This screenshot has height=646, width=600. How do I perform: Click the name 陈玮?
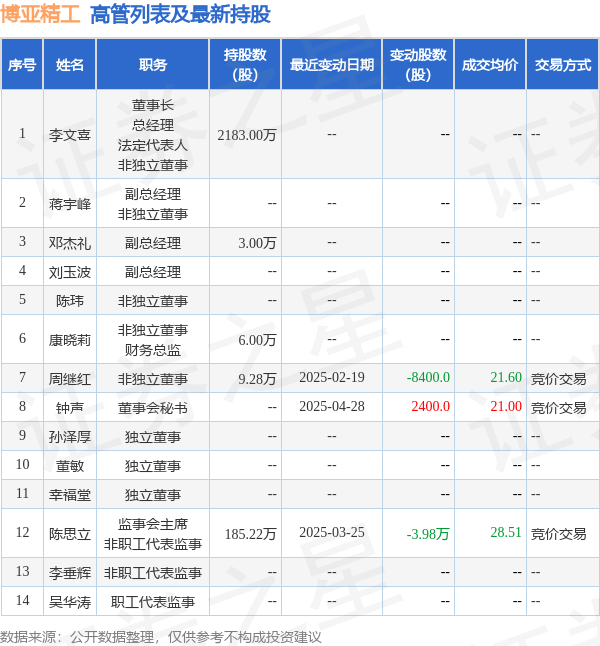(x=70, y=300)
